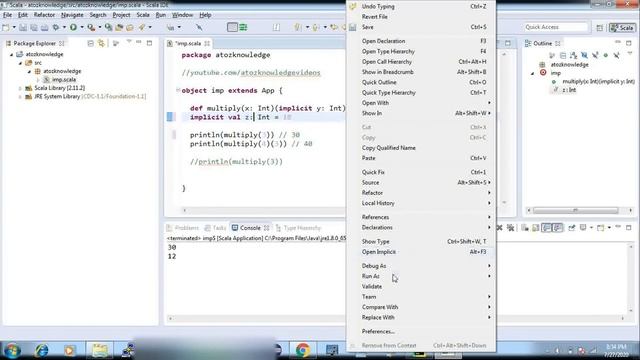Click the Outline toolbar green circle filter icon
This screenshot has height=360, width=640.
(x=606, y=55)
